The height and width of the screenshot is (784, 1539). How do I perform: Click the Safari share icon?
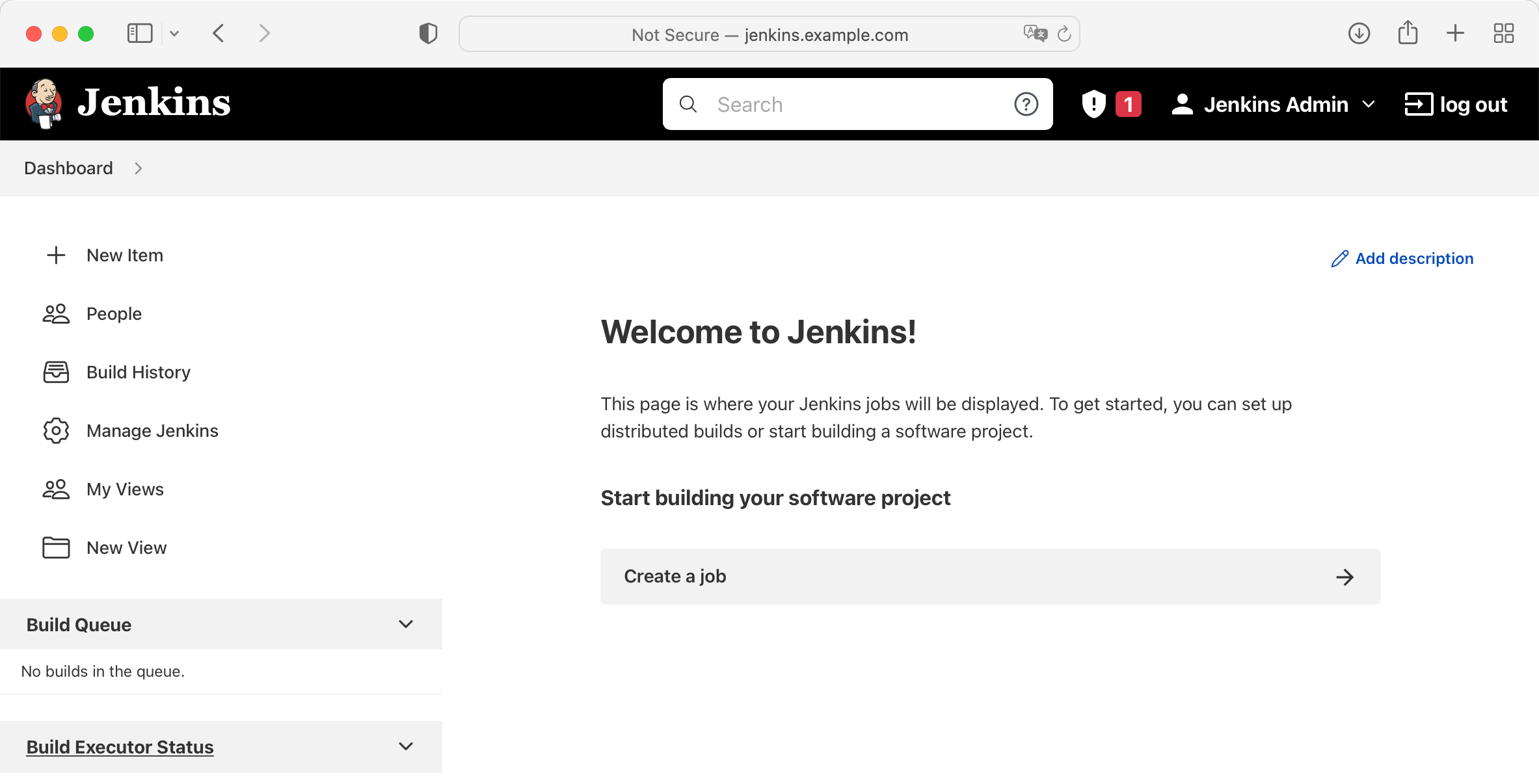[1408, 33]
